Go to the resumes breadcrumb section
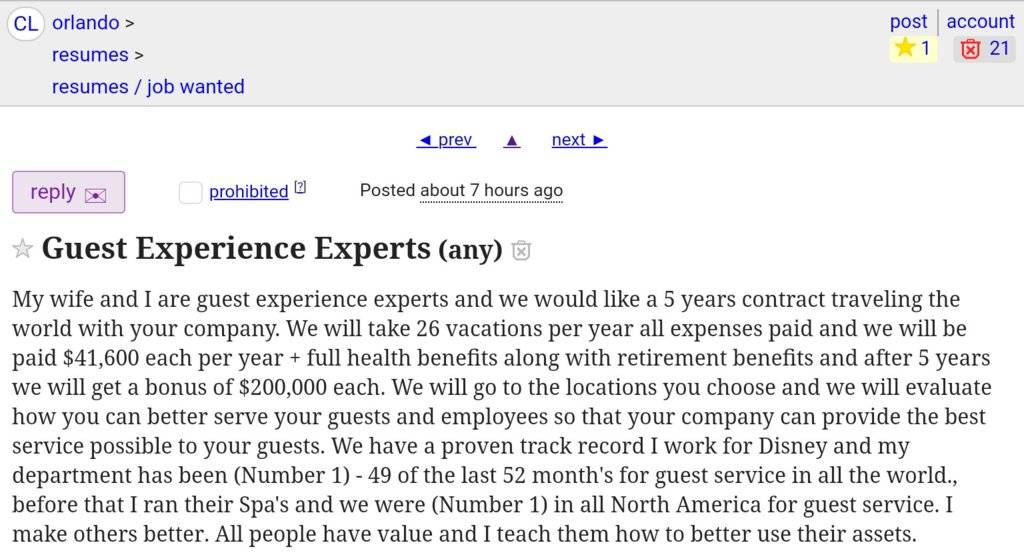The height and width of the screenshot is (559, 1024). 90,54
